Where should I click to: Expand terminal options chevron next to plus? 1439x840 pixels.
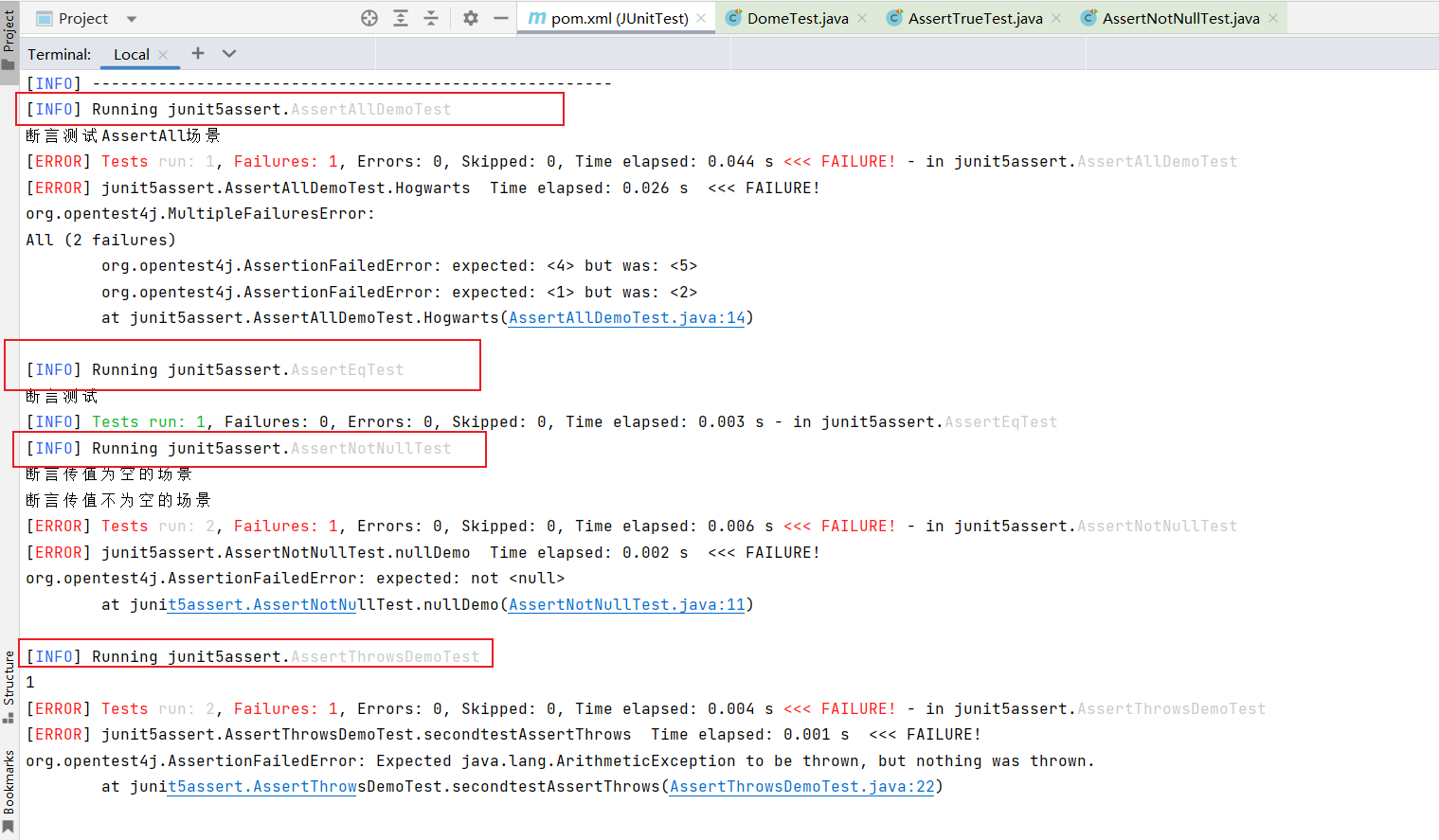(x=229, y=54)
